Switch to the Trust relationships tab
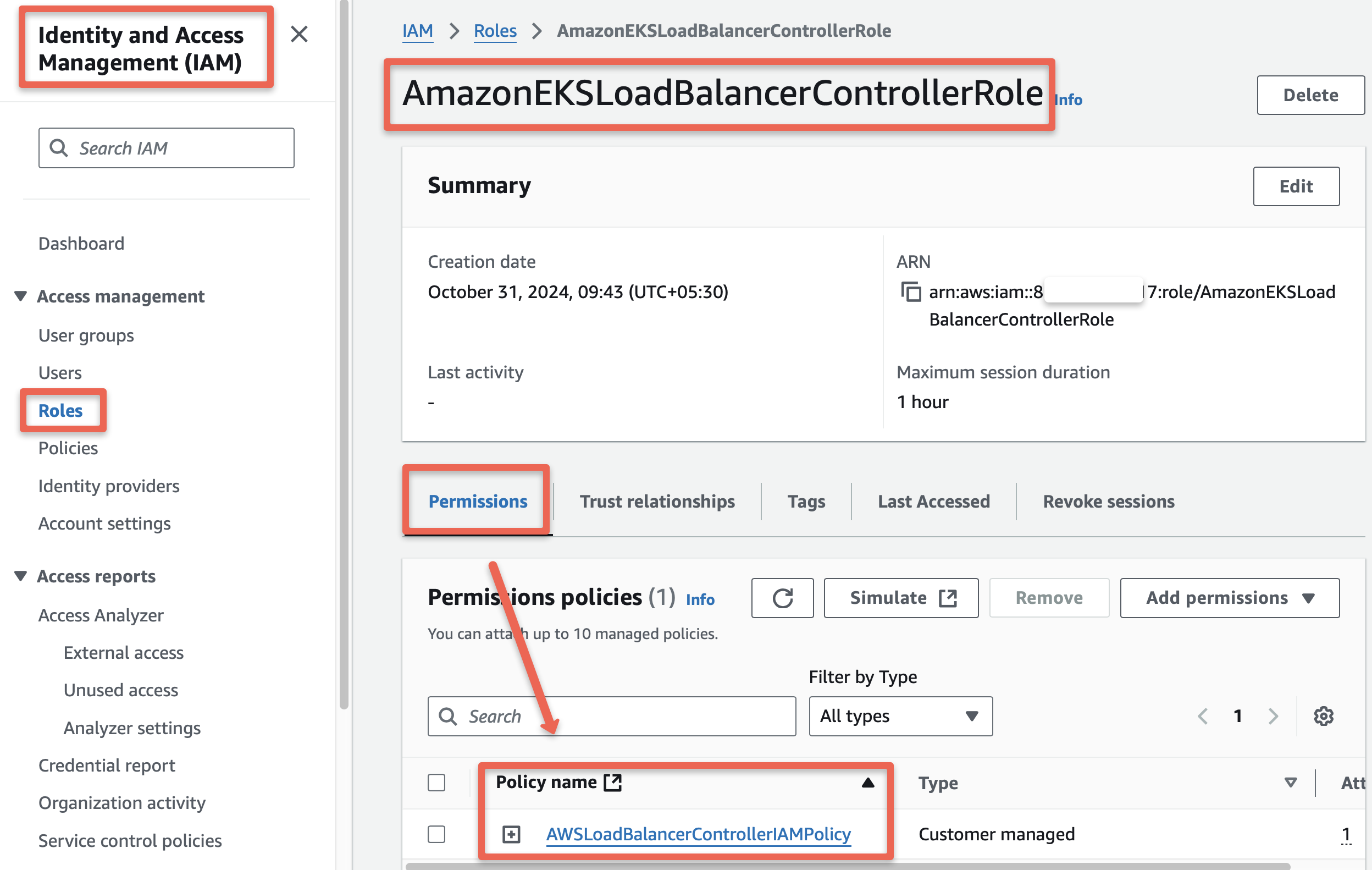 tap(657, 501)
